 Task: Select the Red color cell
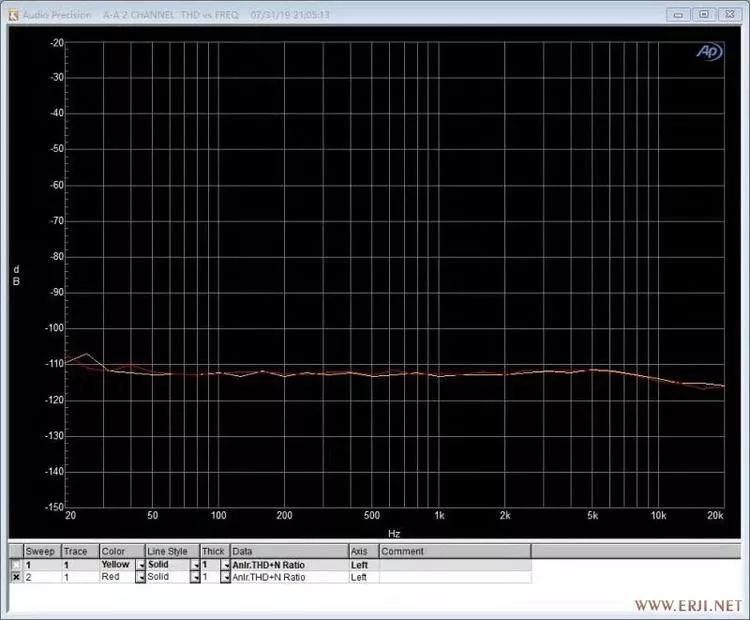pyautogui.click(x=117, y=577)
